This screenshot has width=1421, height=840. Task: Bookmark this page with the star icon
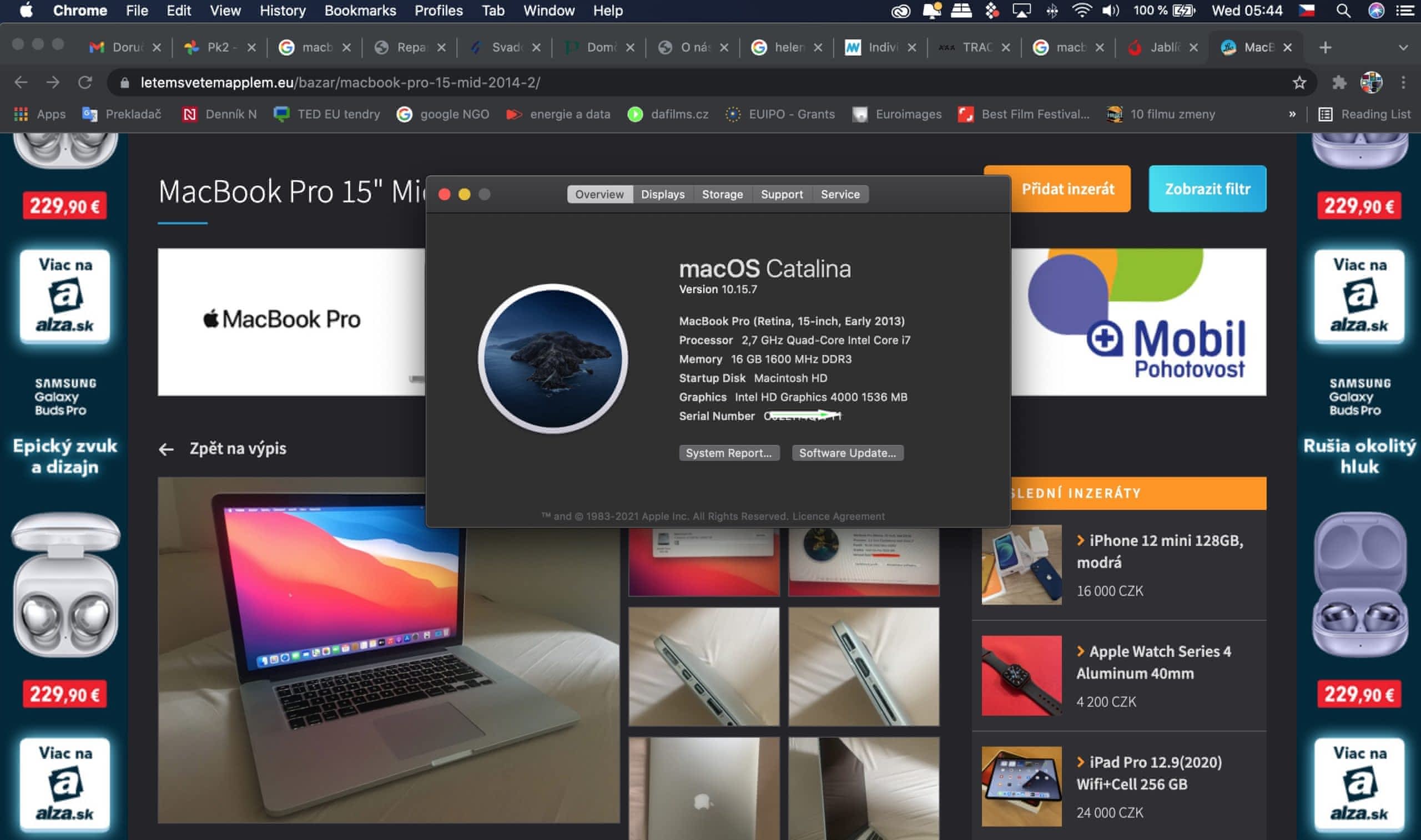(1299, 83)
